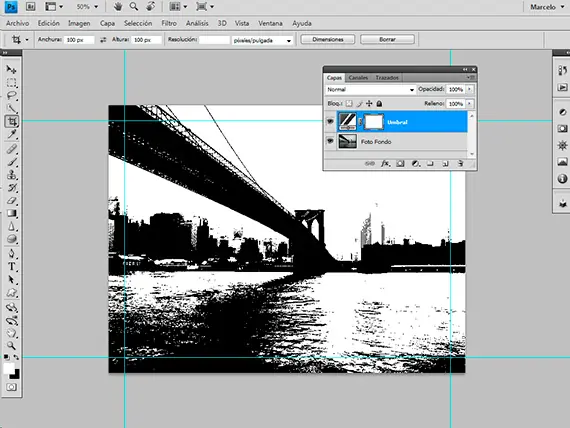This screenshot has height=428, width=570.
Task: Toggle the lock all layer option
Action: pyautogui.click(x=379, y=104)
